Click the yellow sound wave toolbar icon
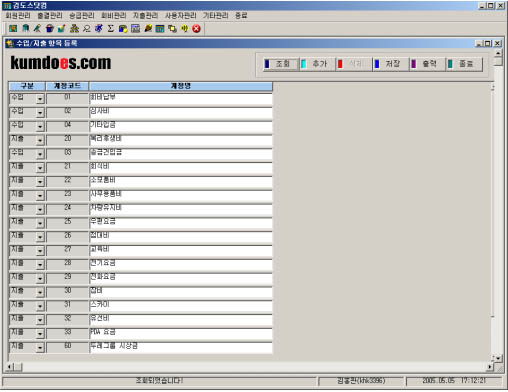 coord(184,29)
